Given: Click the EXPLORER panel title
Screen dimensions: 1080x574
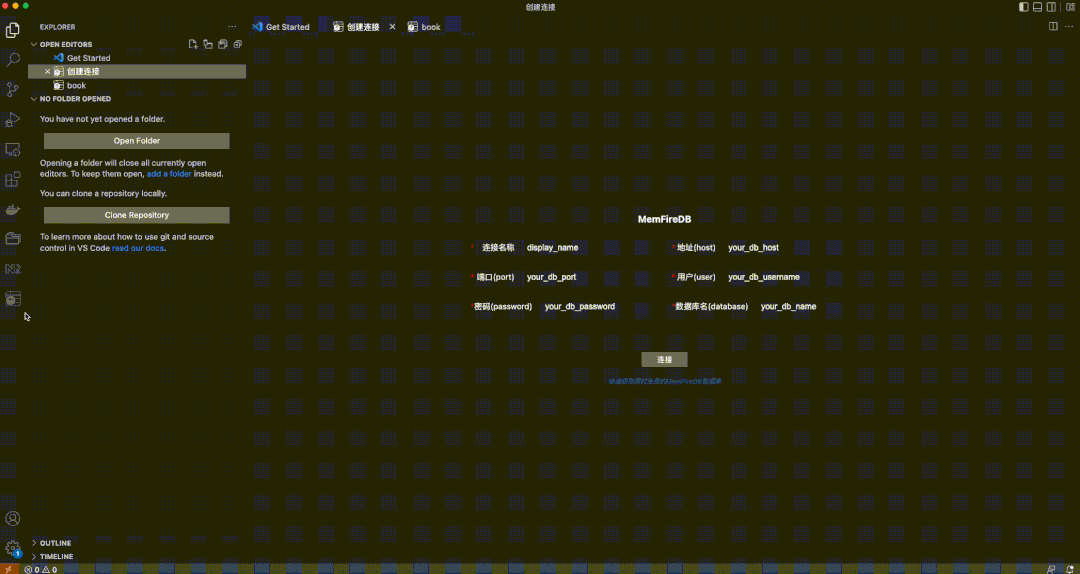Looking at the screenshot, I should coord(57,27).
